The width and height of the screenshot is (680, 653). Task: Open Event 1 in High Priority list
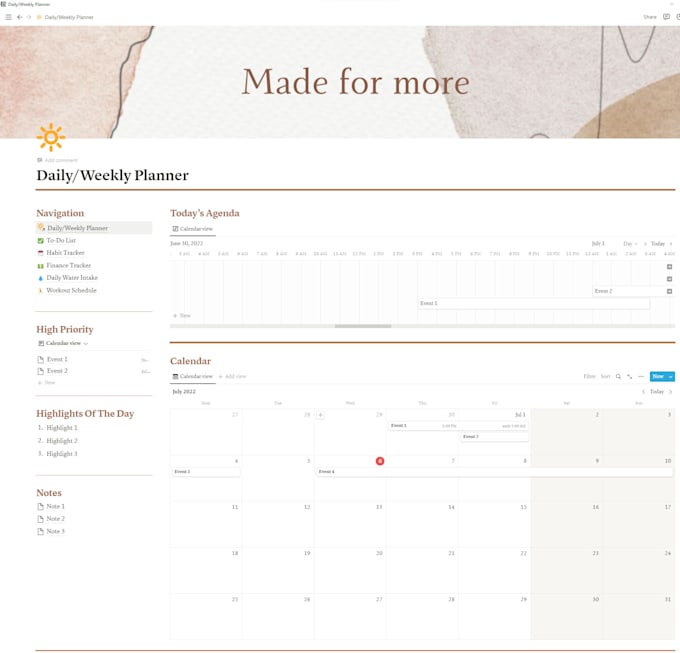57,359
